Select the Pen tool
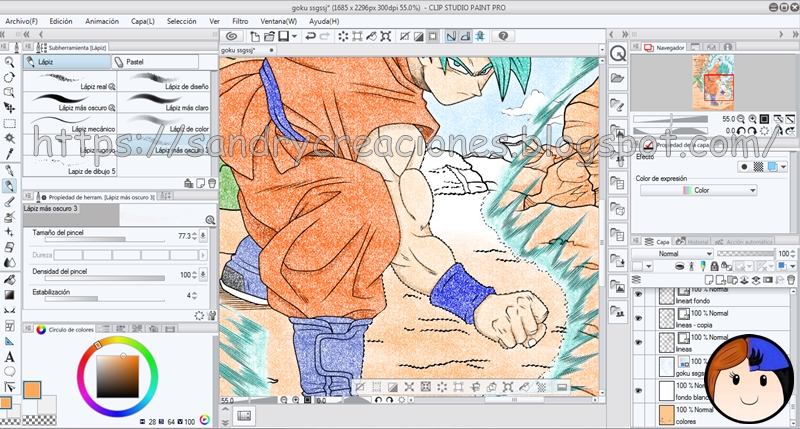This screenshot has width=800, height=429. [x=9, y=170]
